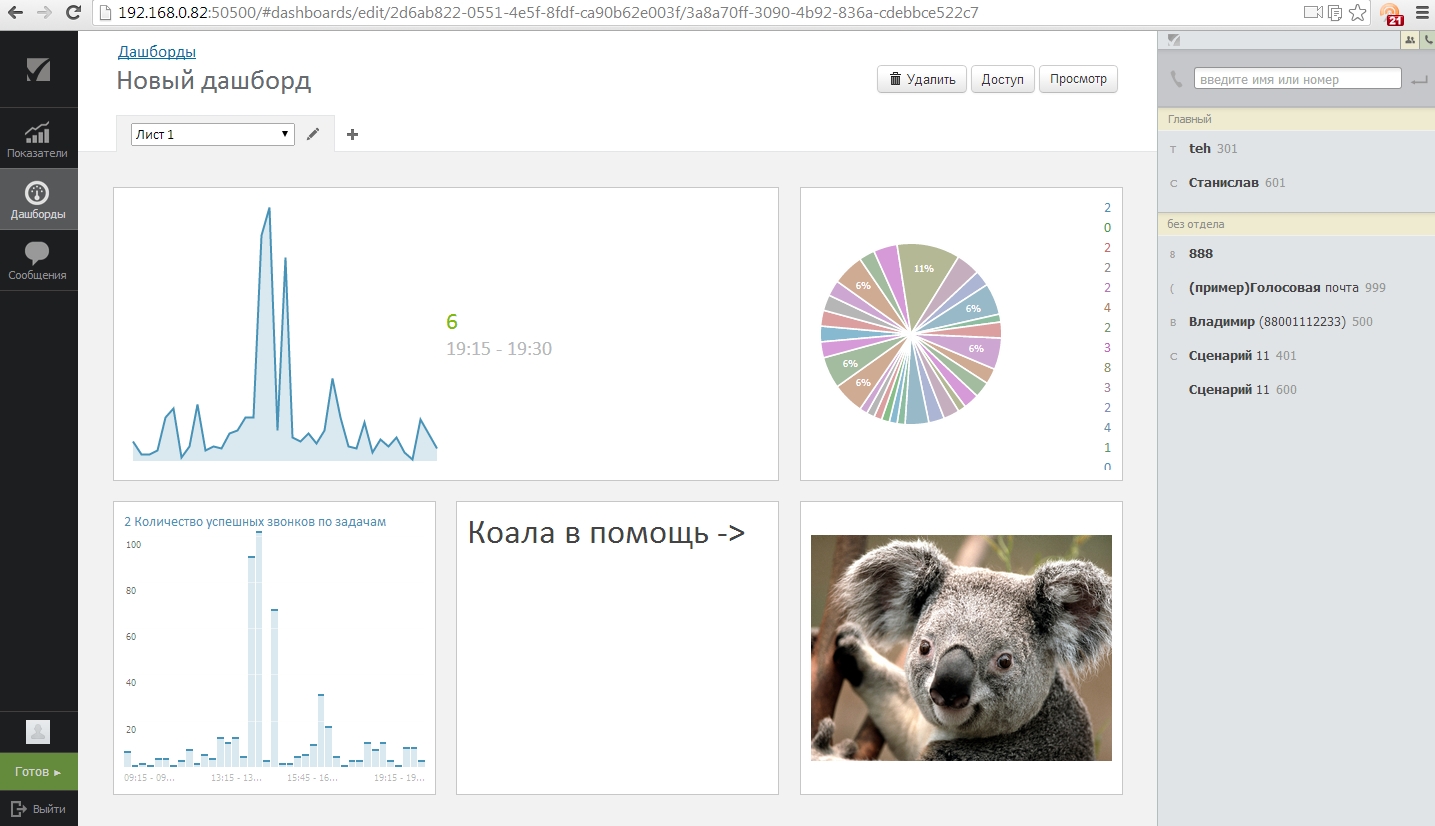Click the Выйти logout item

coord(38,808)
